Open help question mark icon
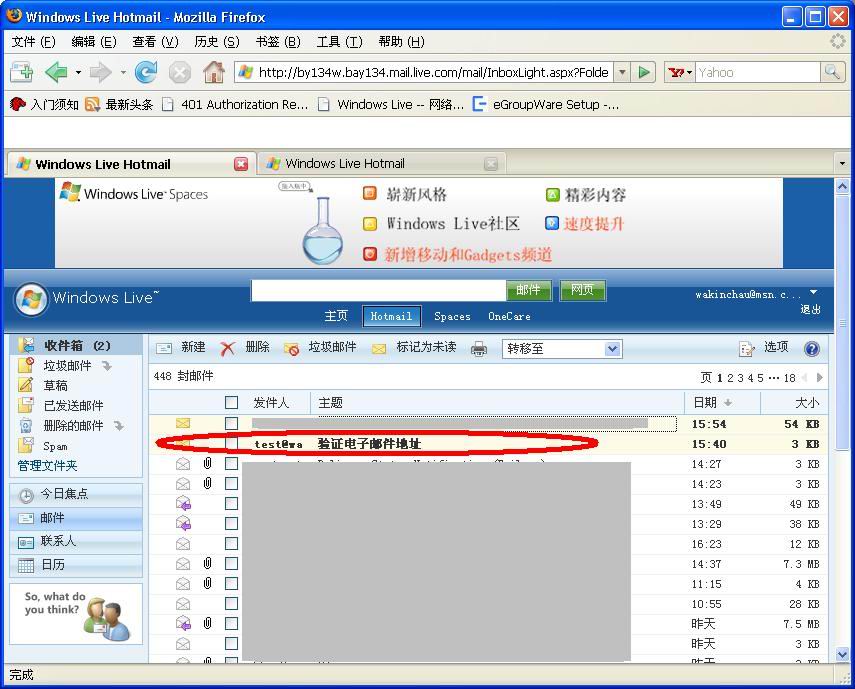This screenshot has height=689, width=855. tap(811, 349)
